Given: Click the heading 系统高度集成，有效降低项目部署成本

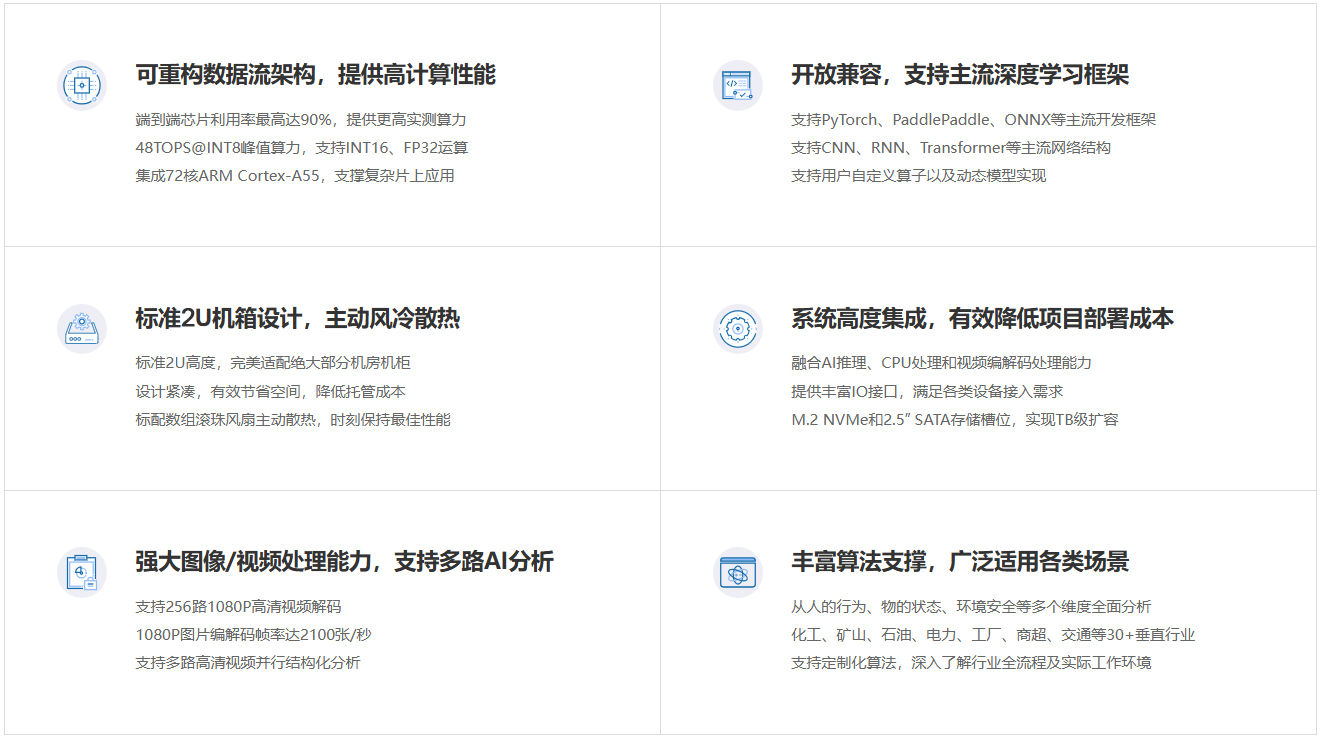Looking at the screenshot, I should coord(982,319).
